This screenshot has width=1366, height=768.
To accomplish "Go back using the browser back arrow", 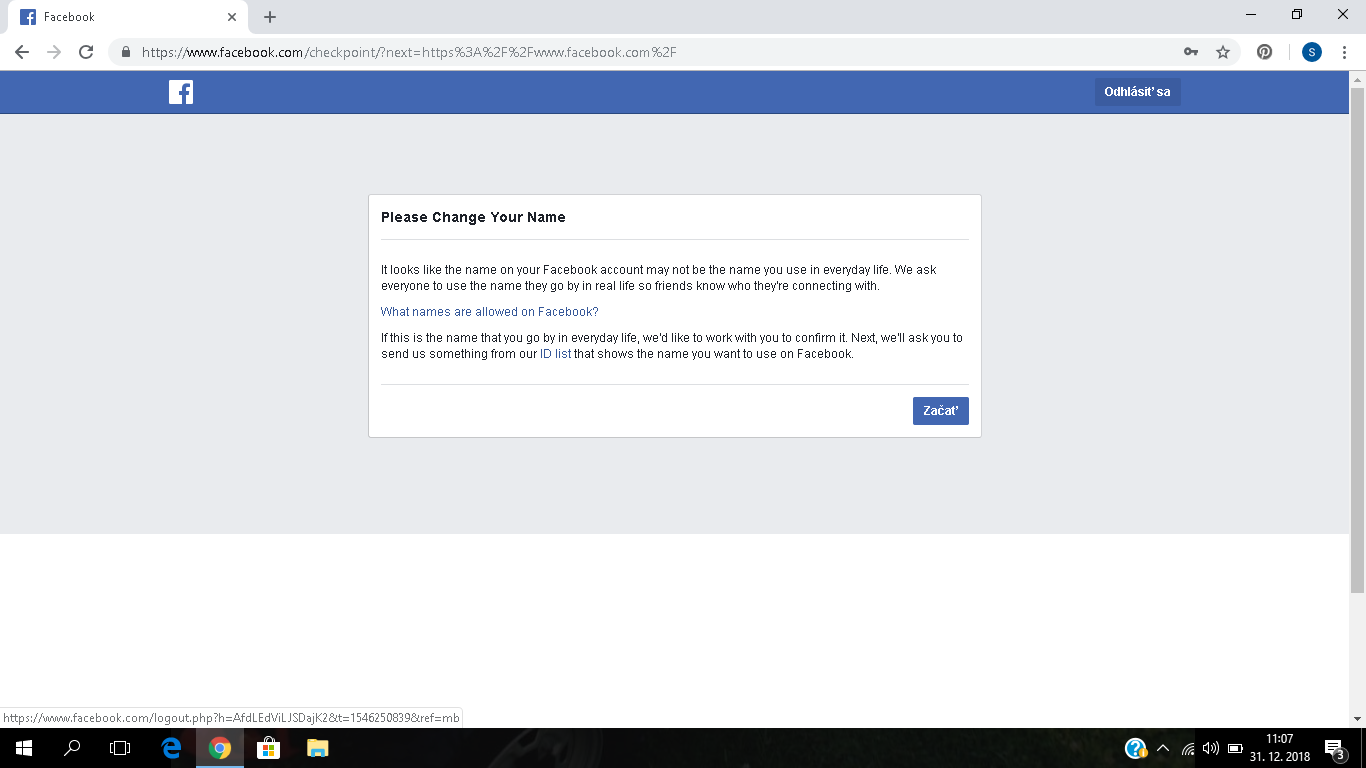I will 22,52.
